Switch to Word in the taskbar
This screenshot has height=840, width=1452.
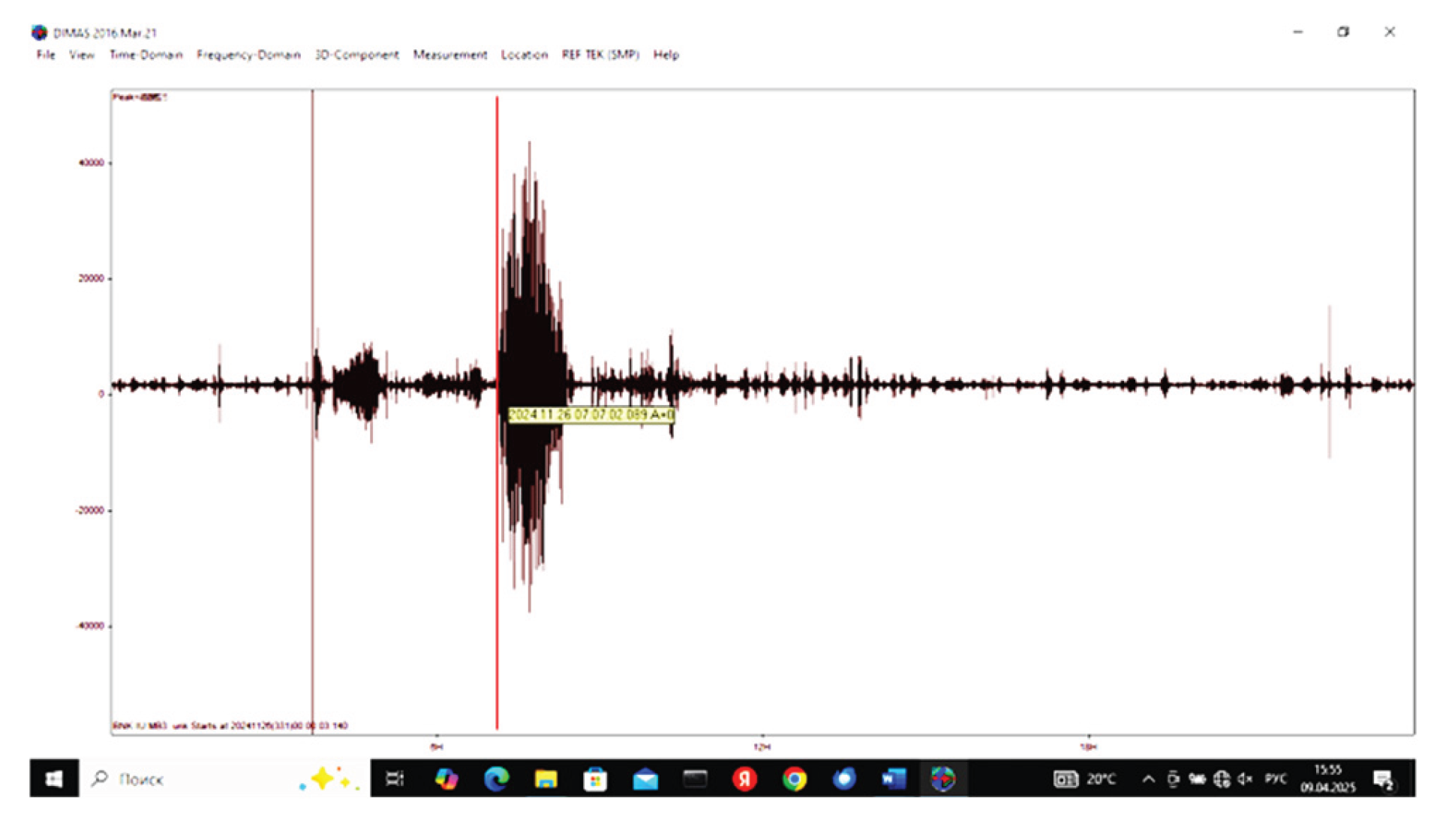click(893, 778)
